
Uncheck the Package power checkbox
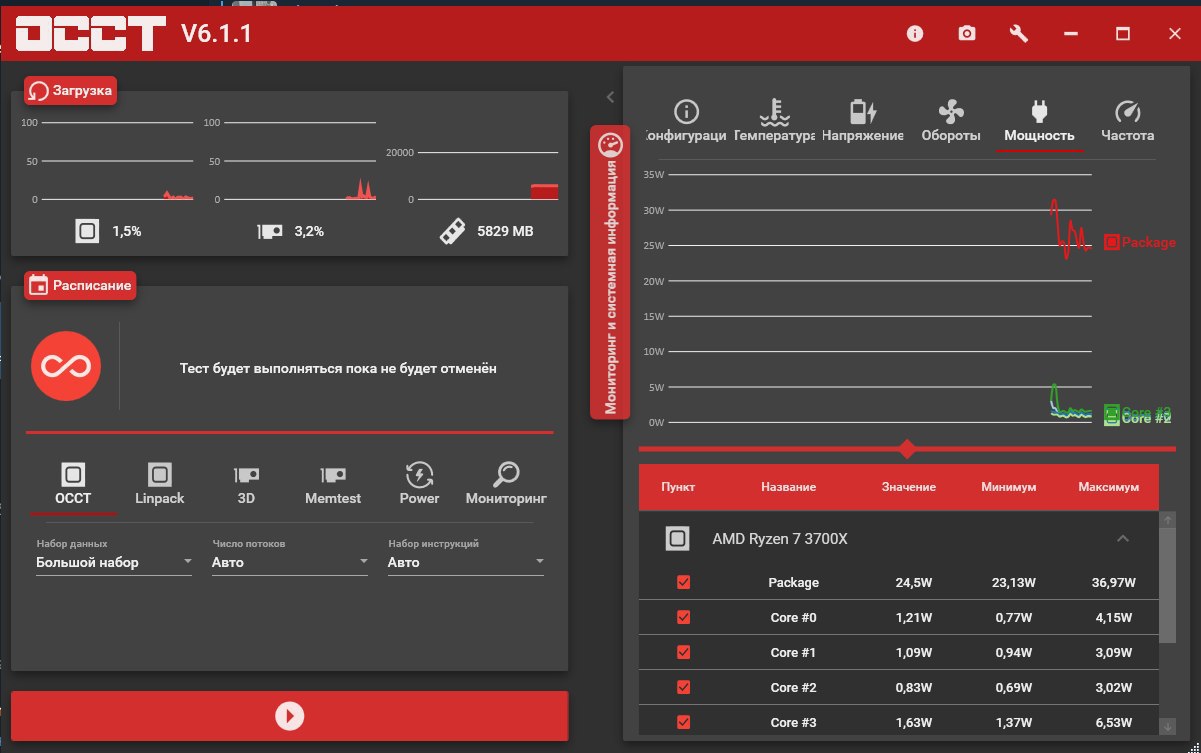(x=684, y=582)
